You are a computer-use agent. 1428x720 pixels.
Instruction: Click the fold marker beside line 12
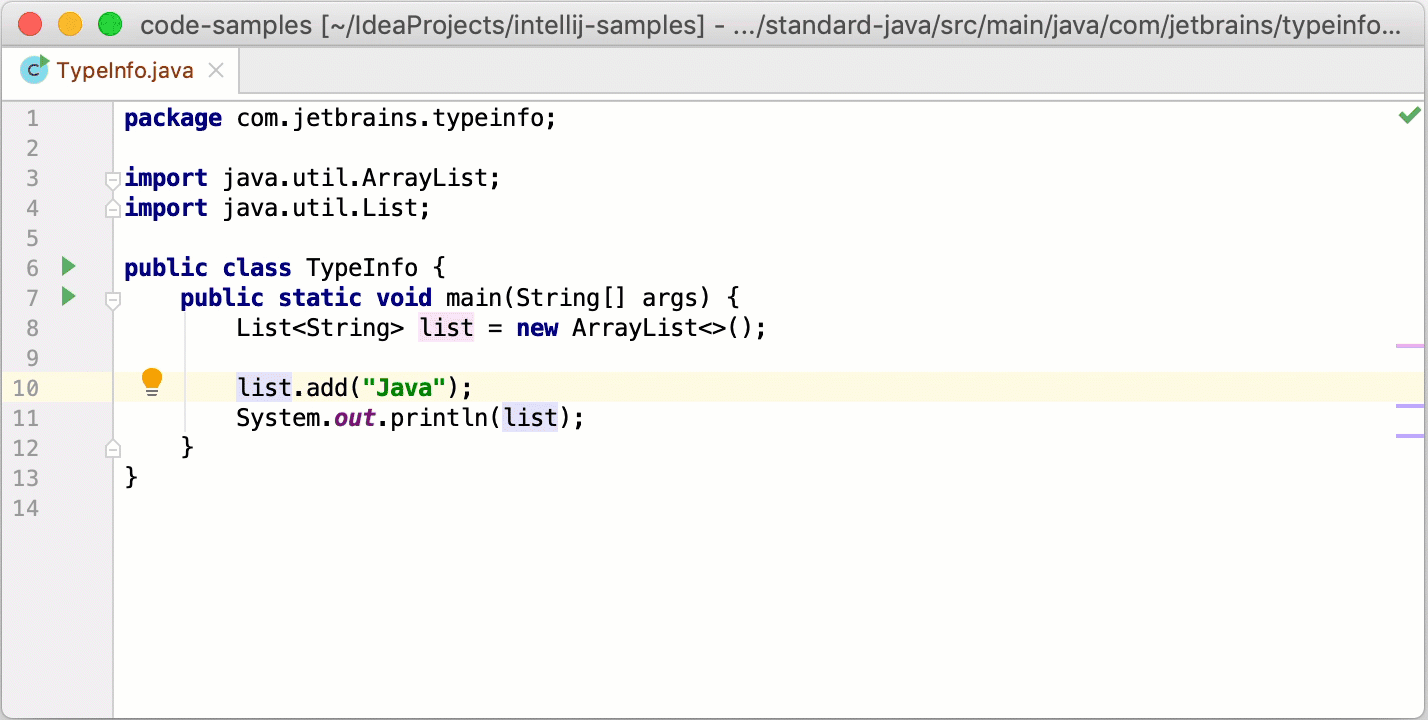112,448
